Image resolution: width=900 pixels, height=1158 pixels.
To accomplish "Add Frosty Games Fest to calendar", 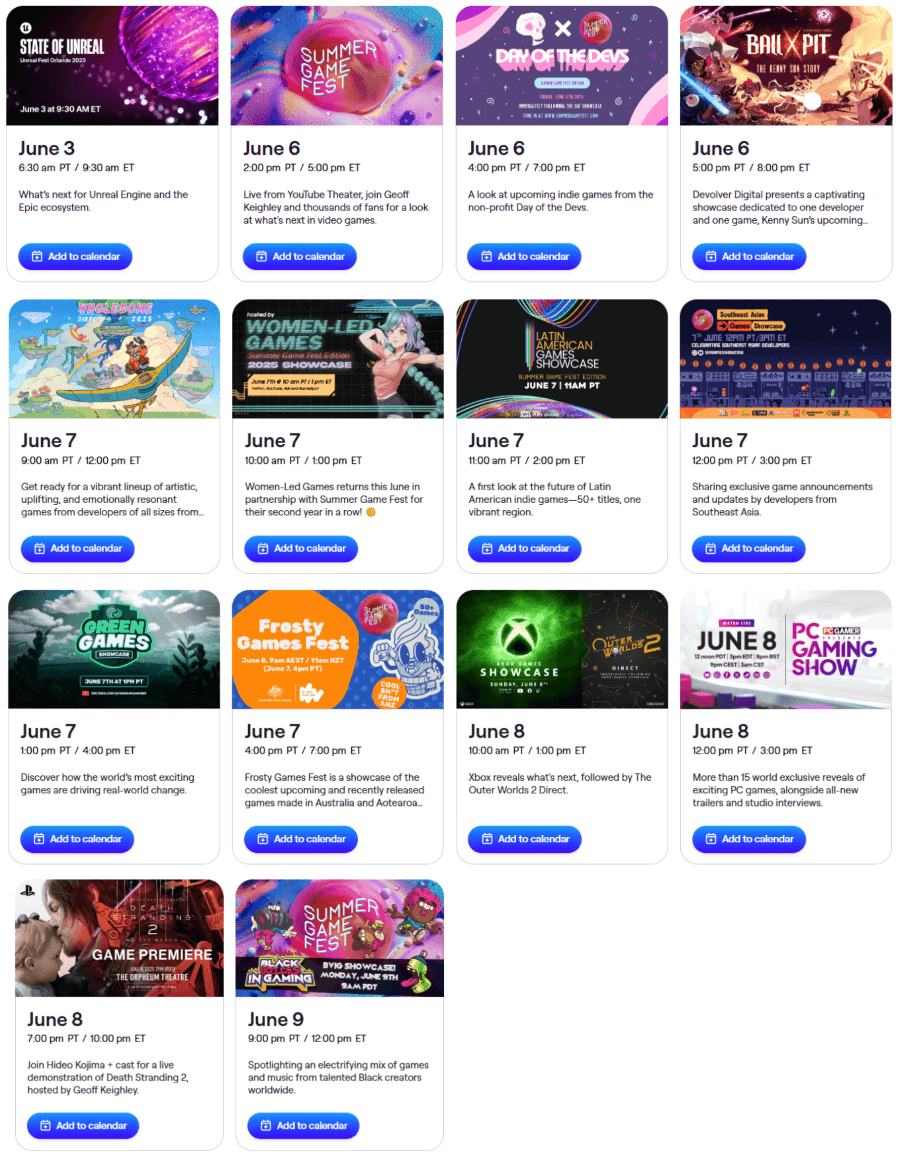I will pos(301,839).
